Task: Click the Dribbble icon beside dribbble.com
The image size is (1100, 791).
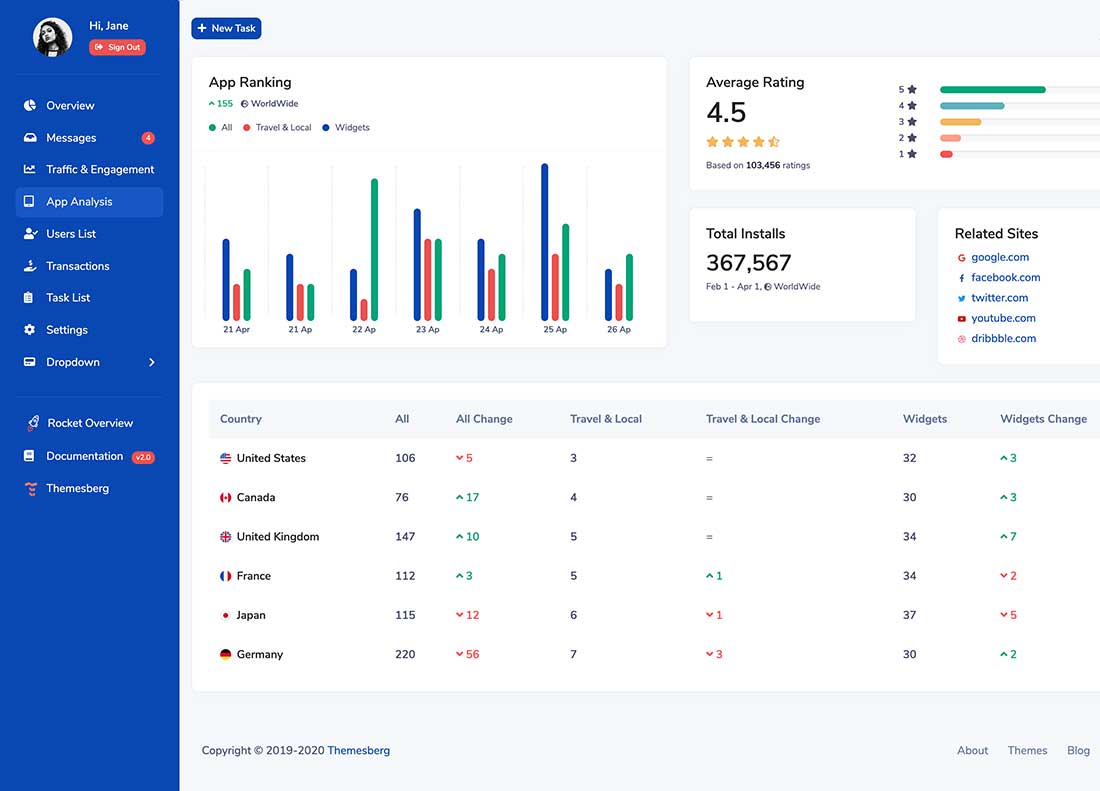Action: 964,338
